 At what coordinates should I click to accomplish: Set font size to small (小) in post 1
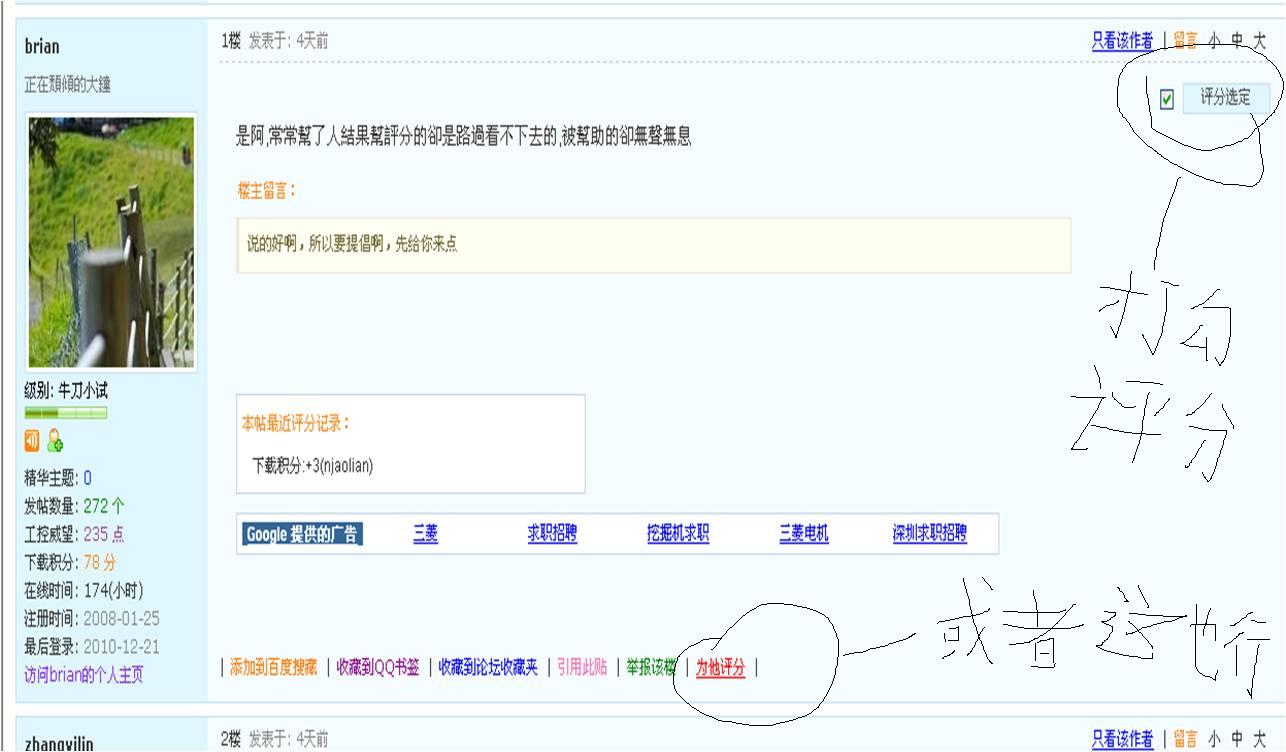point(1214,41)
